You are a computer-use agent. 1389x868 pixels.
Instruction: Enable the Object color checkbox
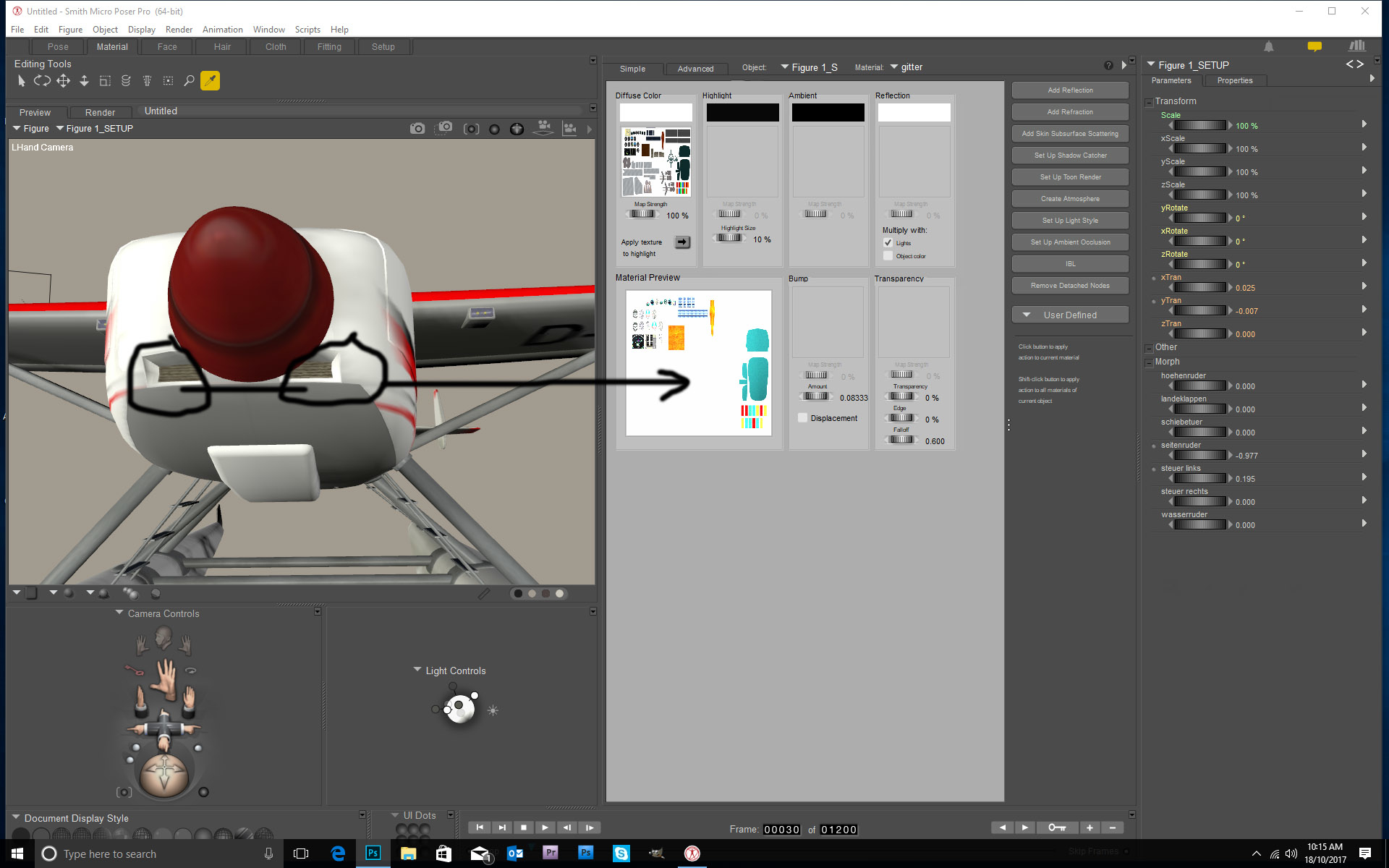click(888, 256)
